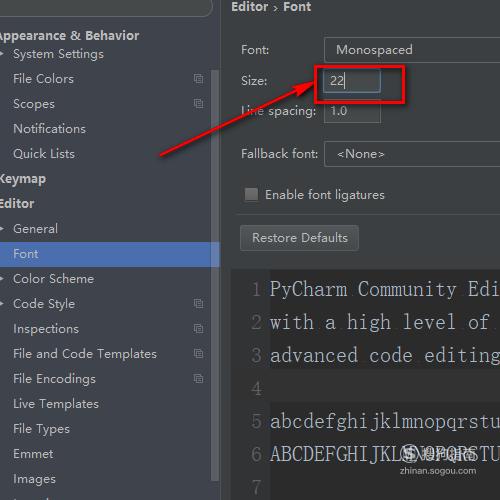The image size is (500, 500).
Task: Click project-level icon beside Scopes
Action: pyautogui.click(x=198, y=104)
